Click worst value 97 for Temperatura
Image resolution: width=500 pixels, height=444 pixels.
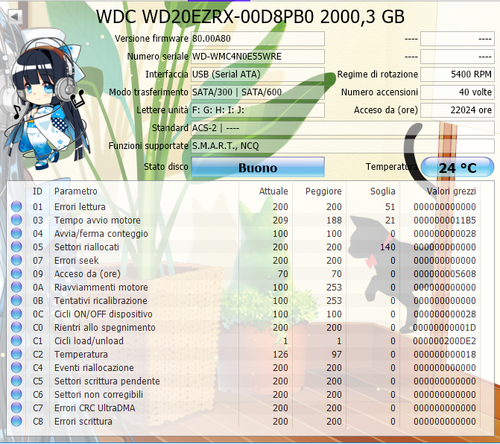point(337,354)
